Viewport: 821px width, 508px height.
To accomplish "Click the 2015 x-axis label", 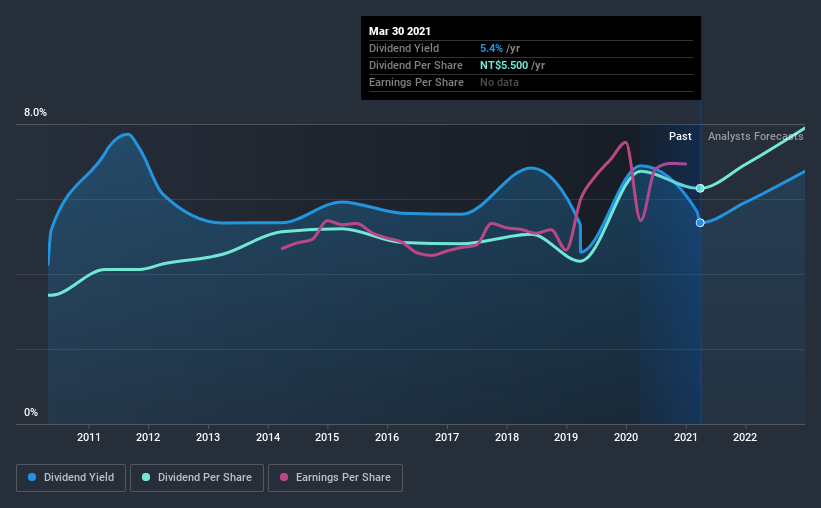I will click(327, 437).
